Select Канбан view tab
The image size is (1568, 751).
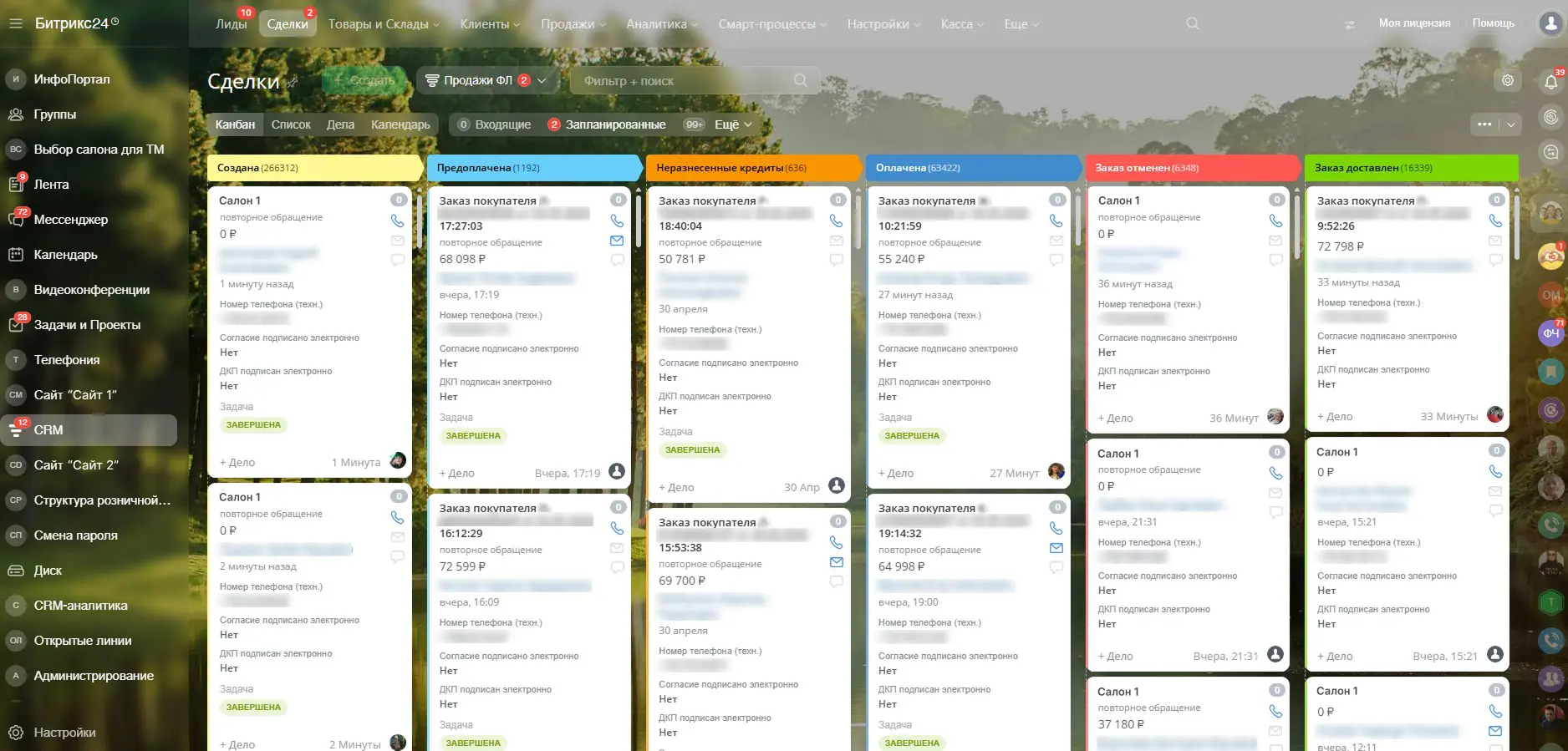[235, 124]
